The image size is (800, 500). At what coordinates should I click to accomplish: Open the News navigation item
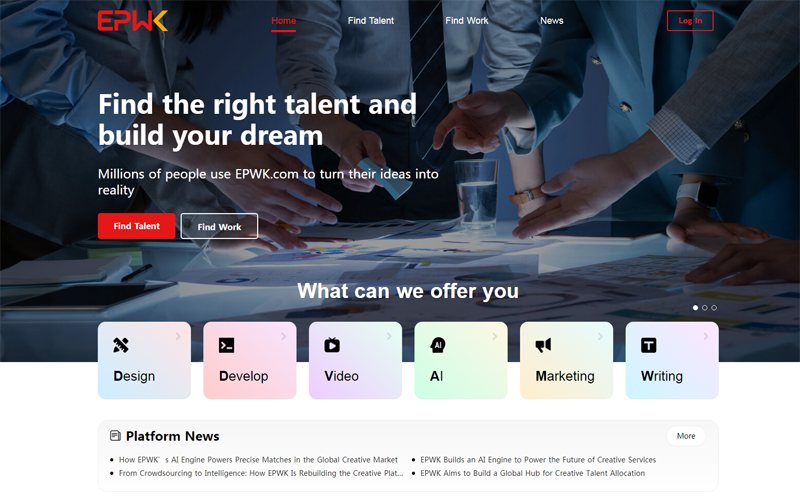[552, 21]
